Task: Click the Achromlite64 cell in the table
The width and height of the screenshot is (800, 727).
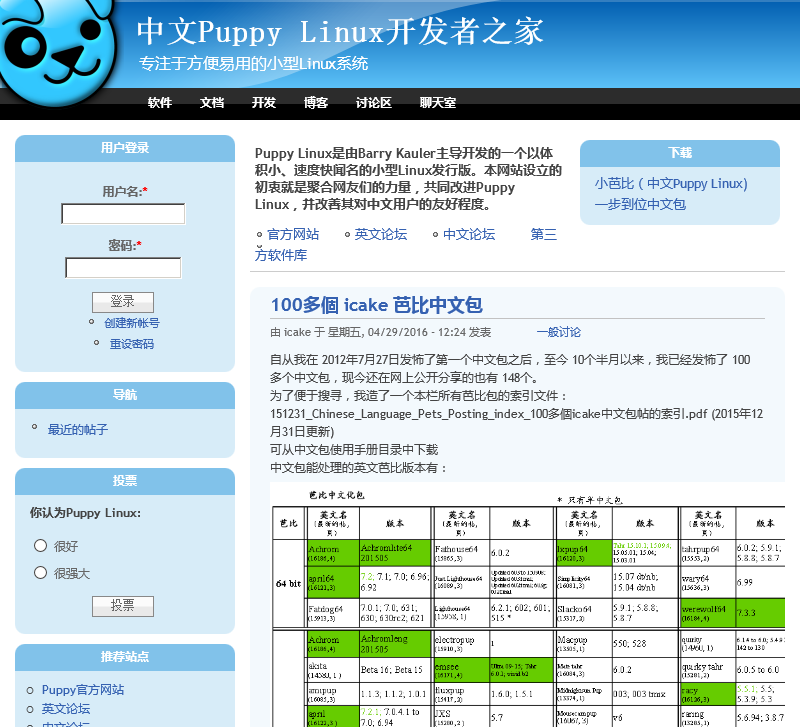Action: (395, 553)
